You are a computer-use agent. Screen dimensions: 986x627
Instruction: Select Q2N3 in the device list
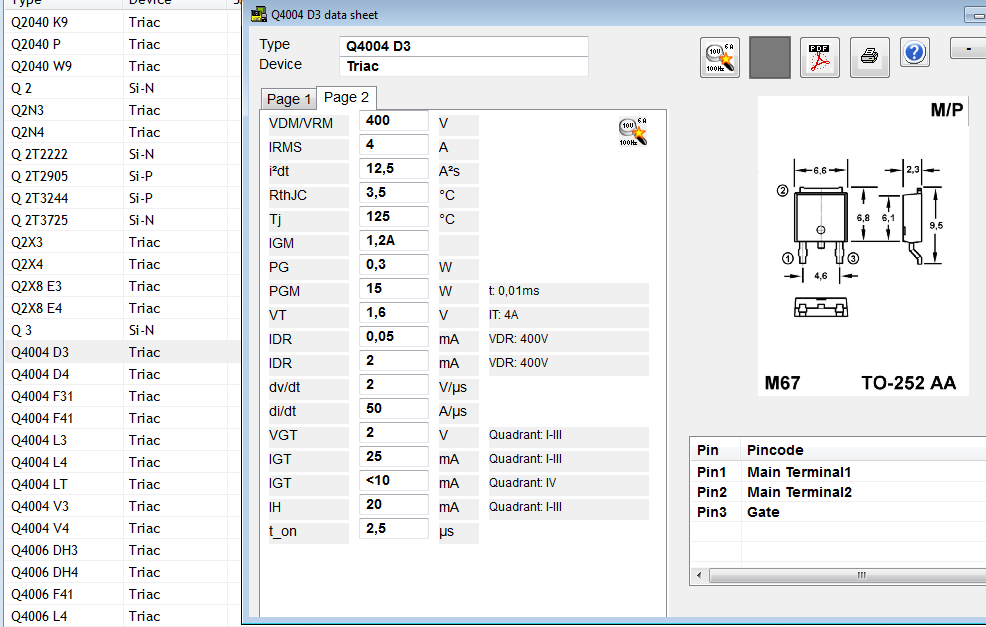pyautogui.click(x=122, y=110)
